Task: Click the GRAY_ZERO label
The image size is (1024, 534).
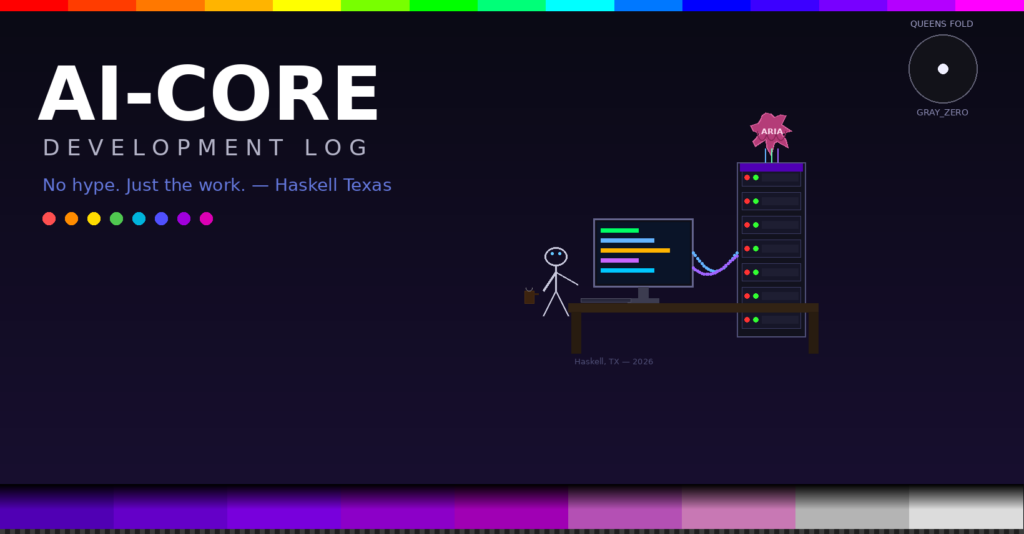Action: 942,113
